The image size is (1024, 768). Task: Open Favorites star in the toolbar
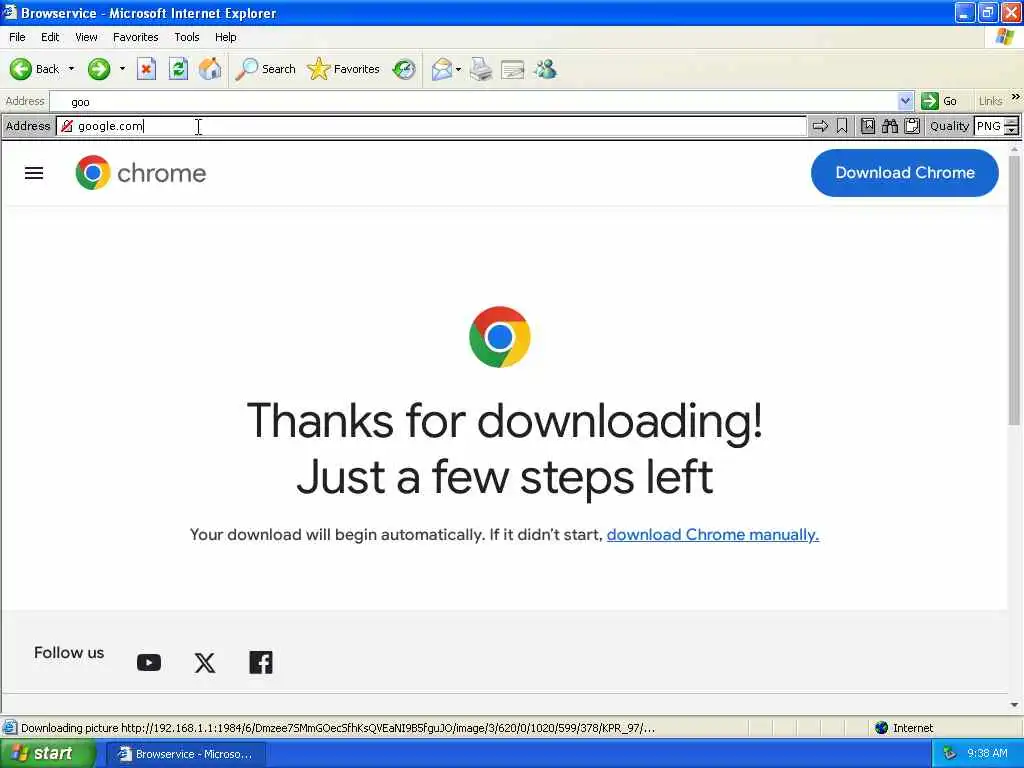[343, 69]
